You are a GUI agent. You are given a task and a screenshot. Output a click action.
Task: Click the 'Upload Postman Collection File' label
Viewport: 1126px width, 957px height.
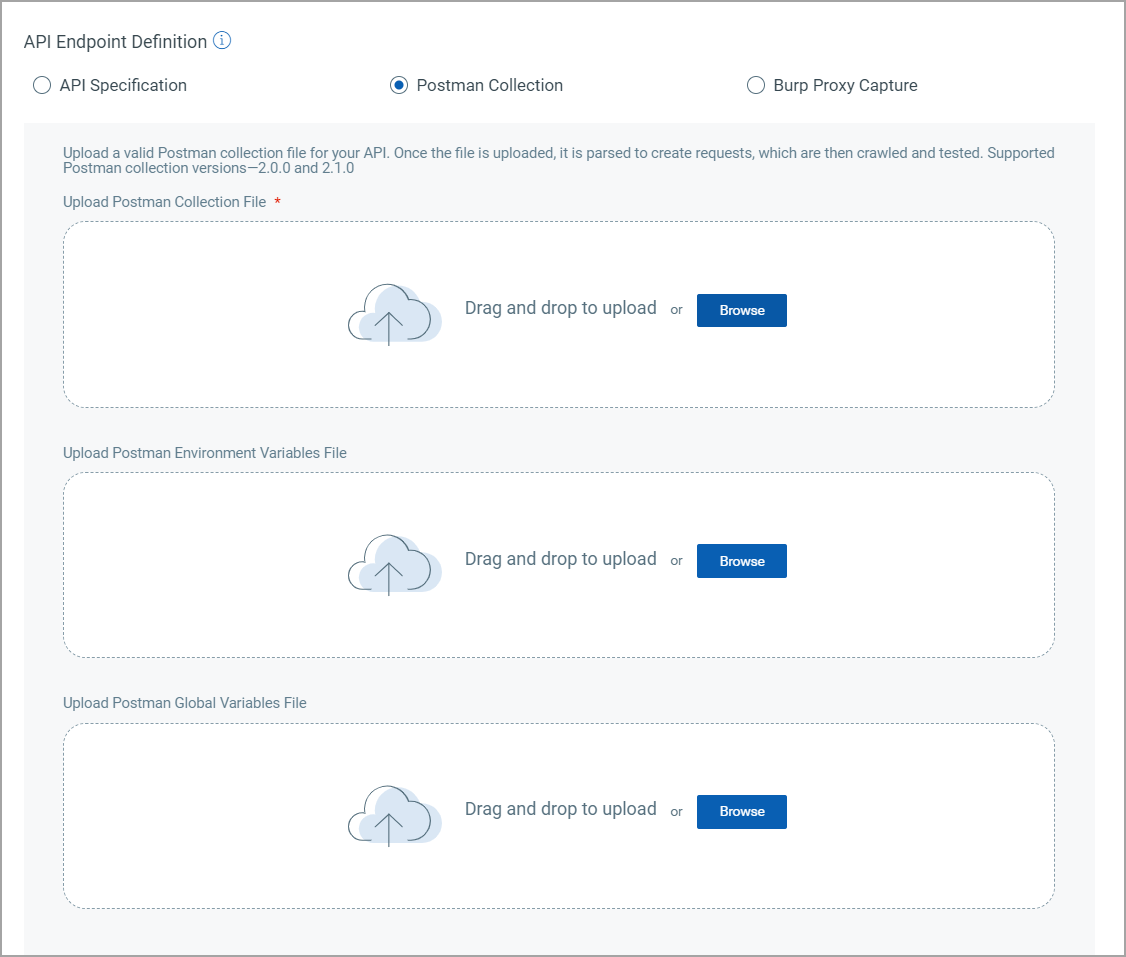click(x=164, y=202)
